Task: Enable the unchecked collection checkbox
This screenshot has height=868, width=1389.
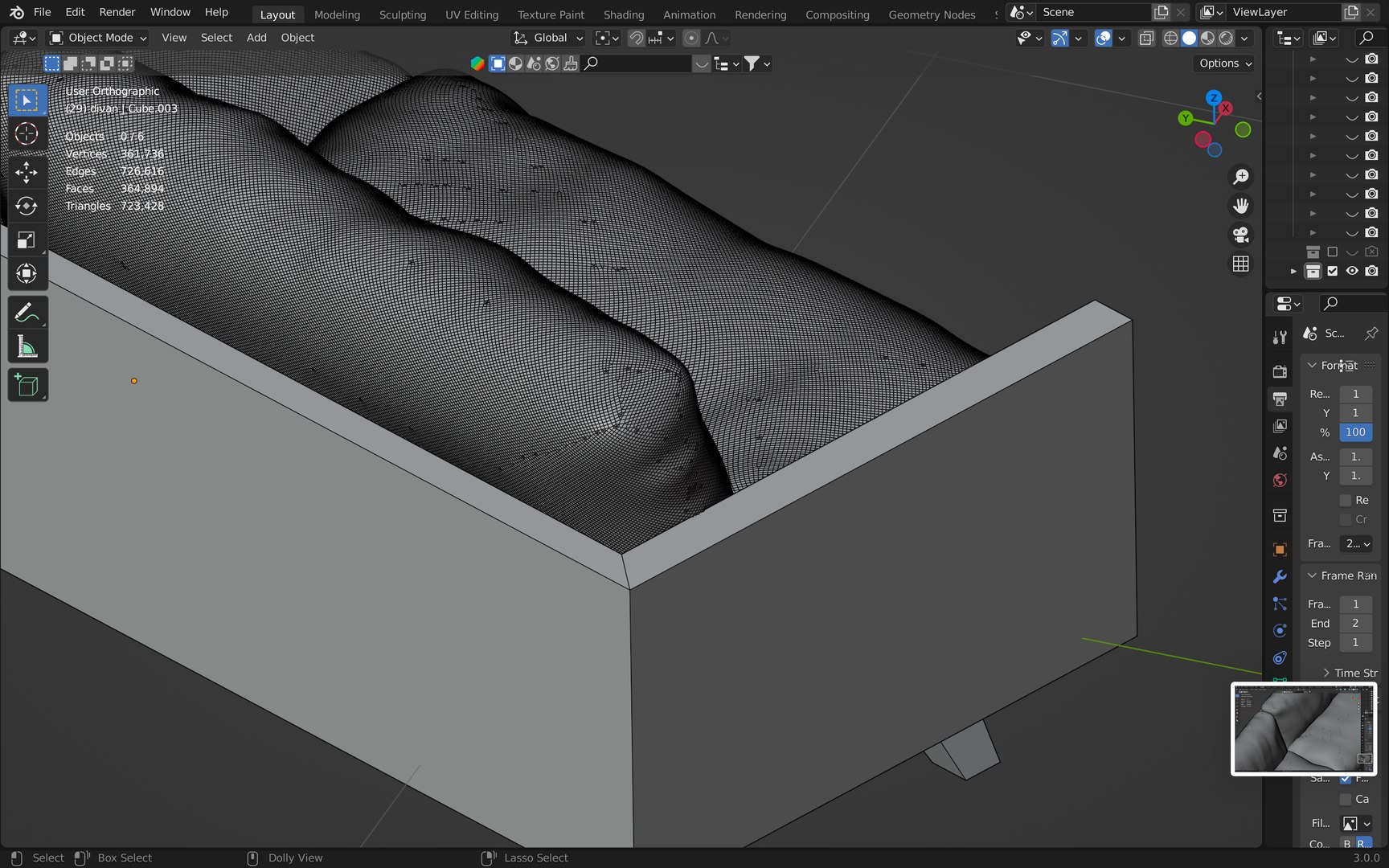Action: (x=1333, y=252)
